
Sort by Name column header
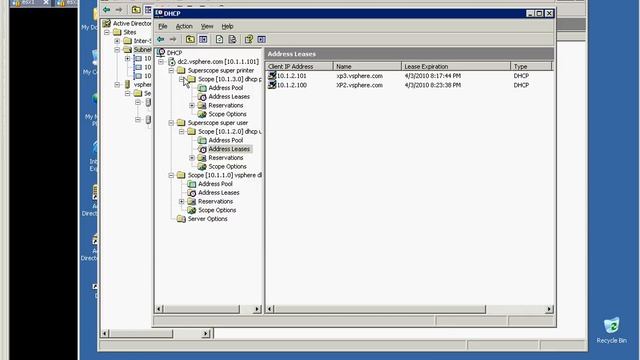[367, 66]
